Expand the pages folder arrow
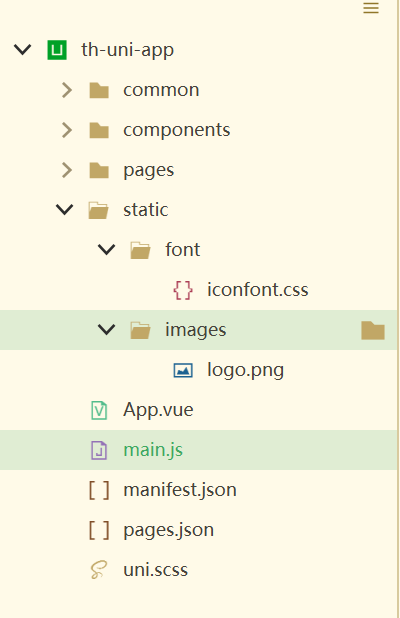400x618 pixels. pos(67,170)
